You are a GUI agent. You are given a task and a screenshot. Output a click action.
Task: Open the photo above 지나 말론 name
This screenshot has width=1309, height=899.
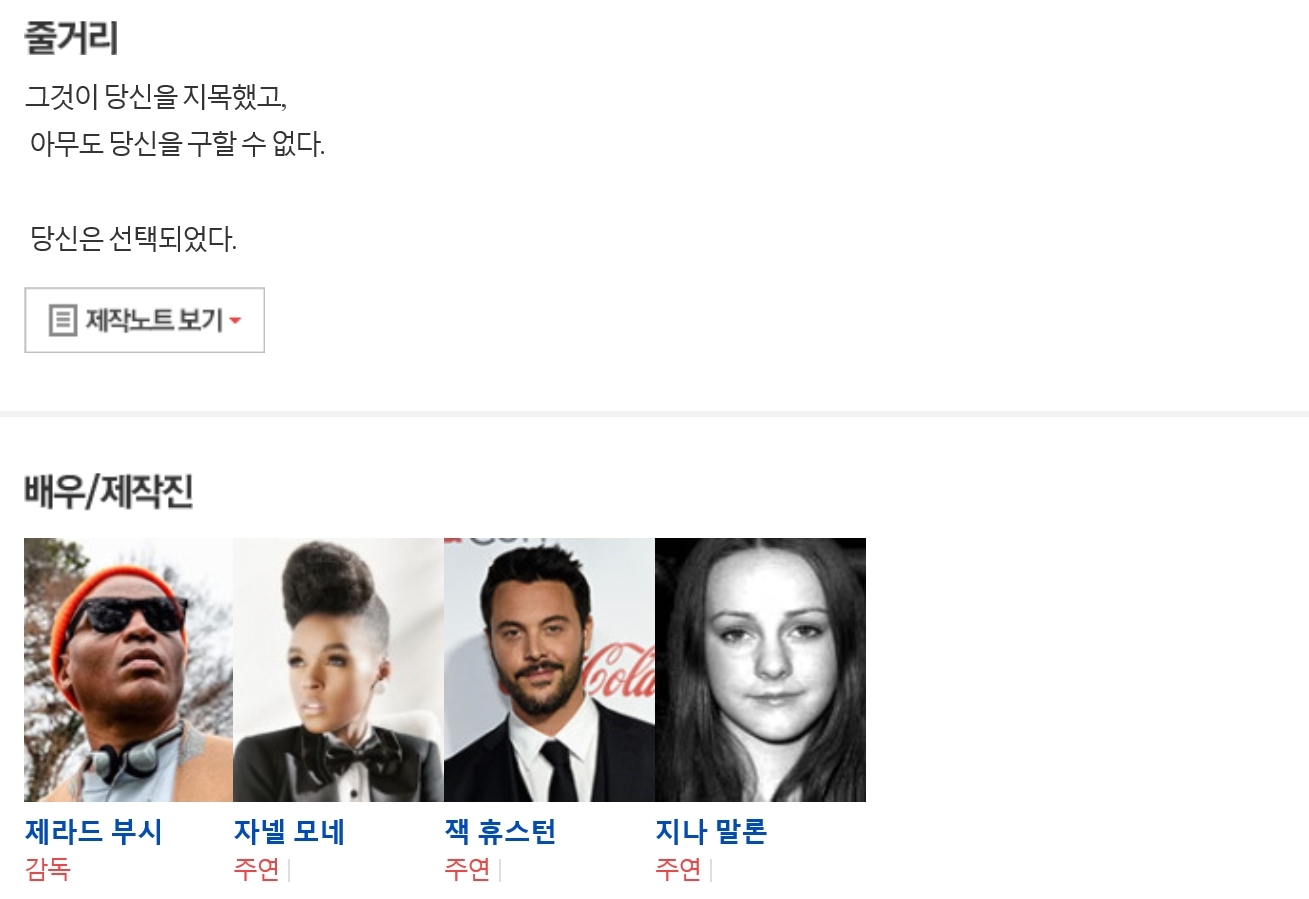(x=760, y=670)
